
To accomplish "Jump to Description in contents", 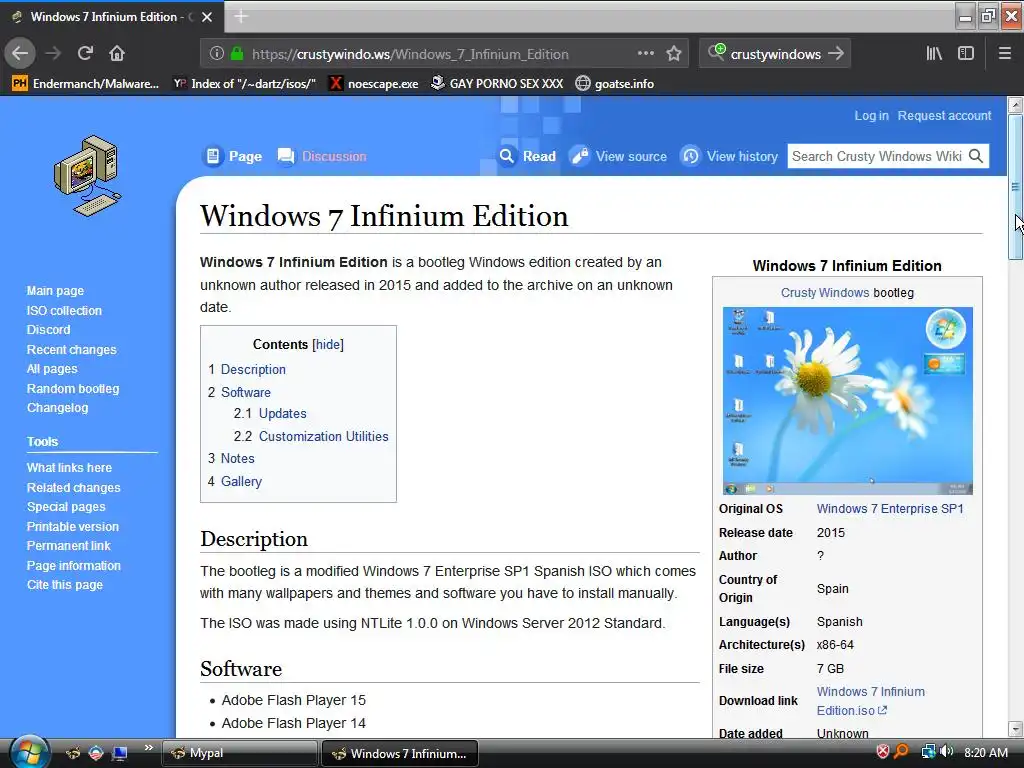I will tap(253, 369).
